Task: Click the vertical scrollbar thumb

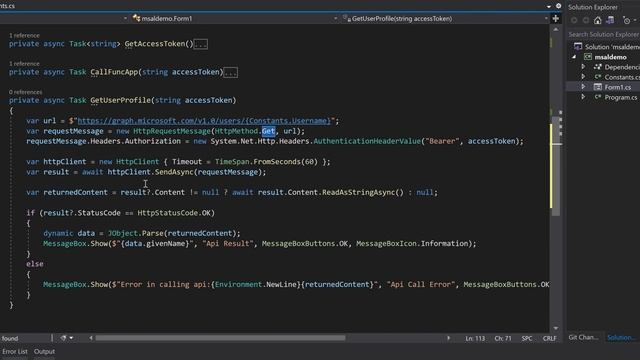Action: [556, 166]
